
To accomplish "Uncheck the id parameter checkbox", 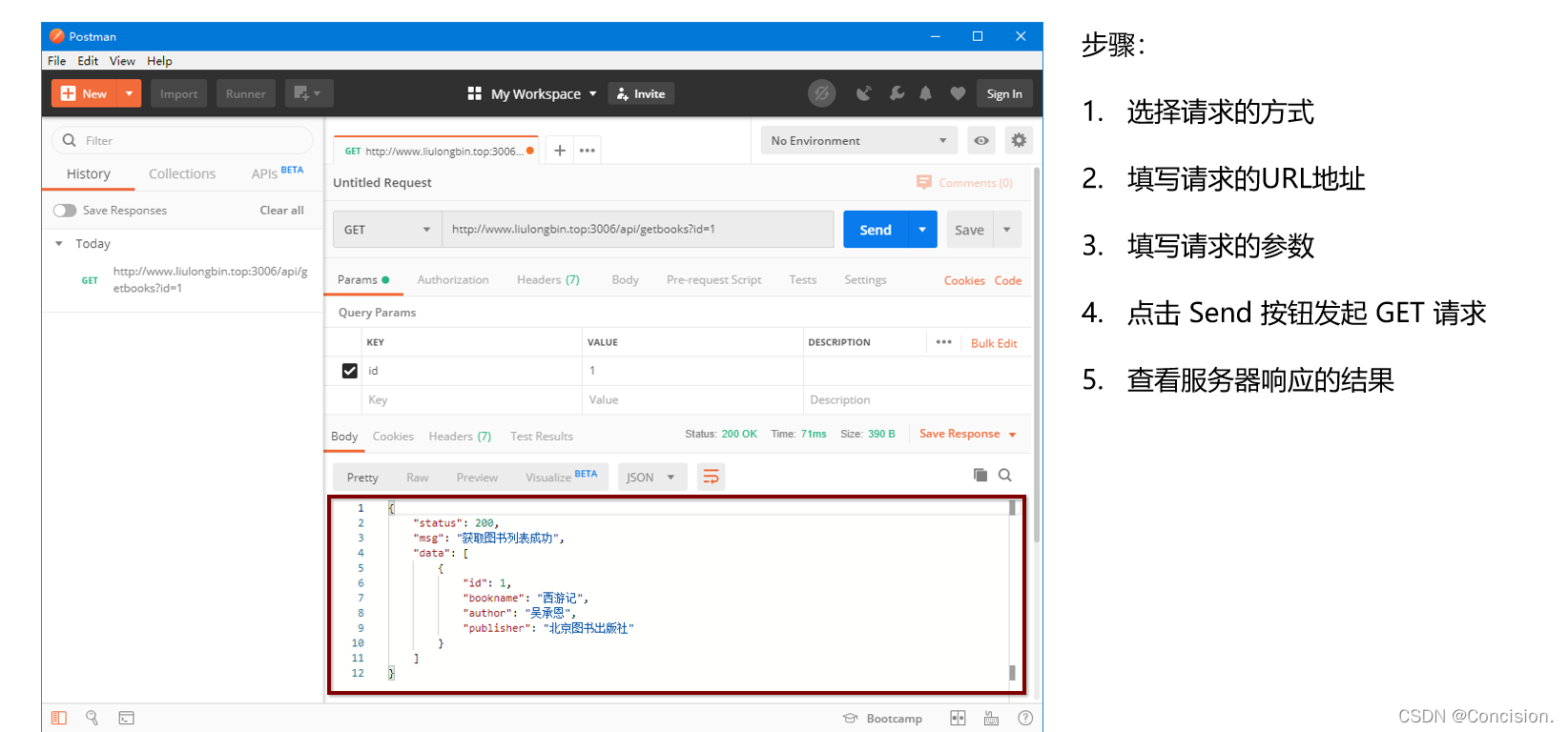I will pos(350,371).
